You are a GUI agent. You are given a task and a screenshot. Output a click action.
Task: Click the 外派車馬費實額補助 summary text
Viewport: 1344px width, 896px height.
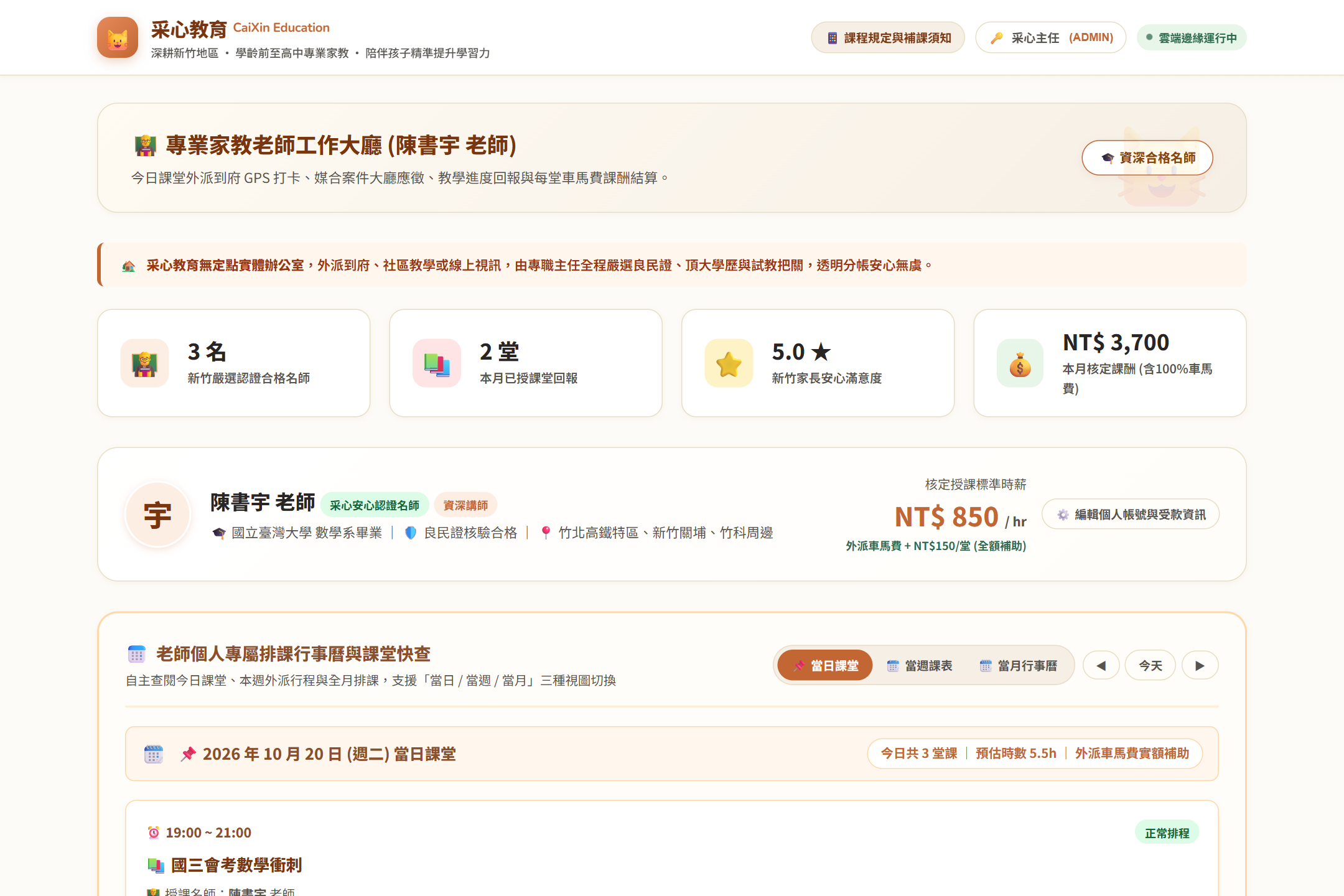1132,754
